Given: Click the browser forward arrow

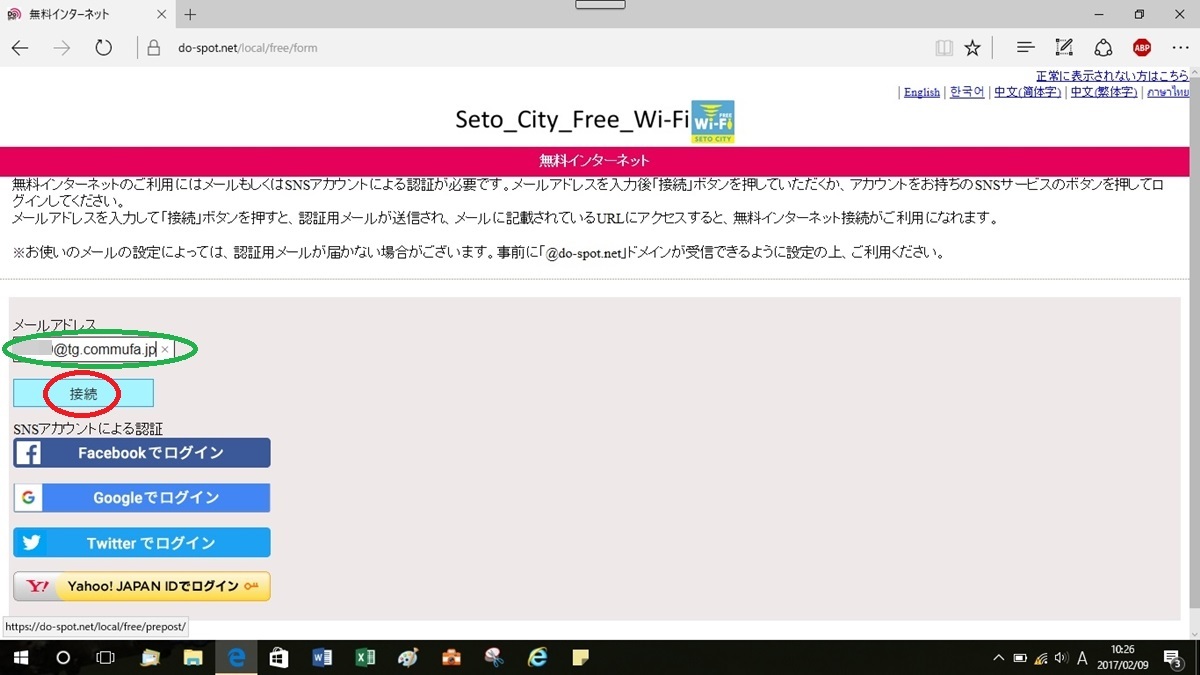Looking at the screenshot, I should point(62,47).
